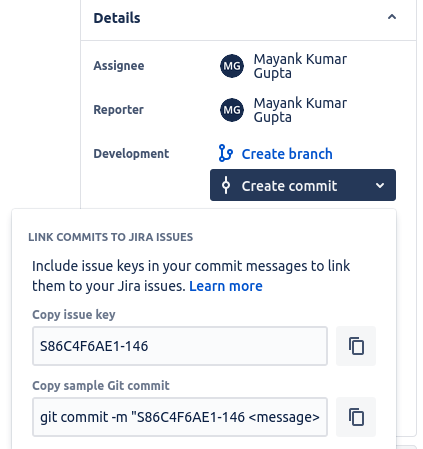This screenshot has width=423, height=449.
Task: Toggle the Create commit dropdown arrow
Action: tap(380, 186)
